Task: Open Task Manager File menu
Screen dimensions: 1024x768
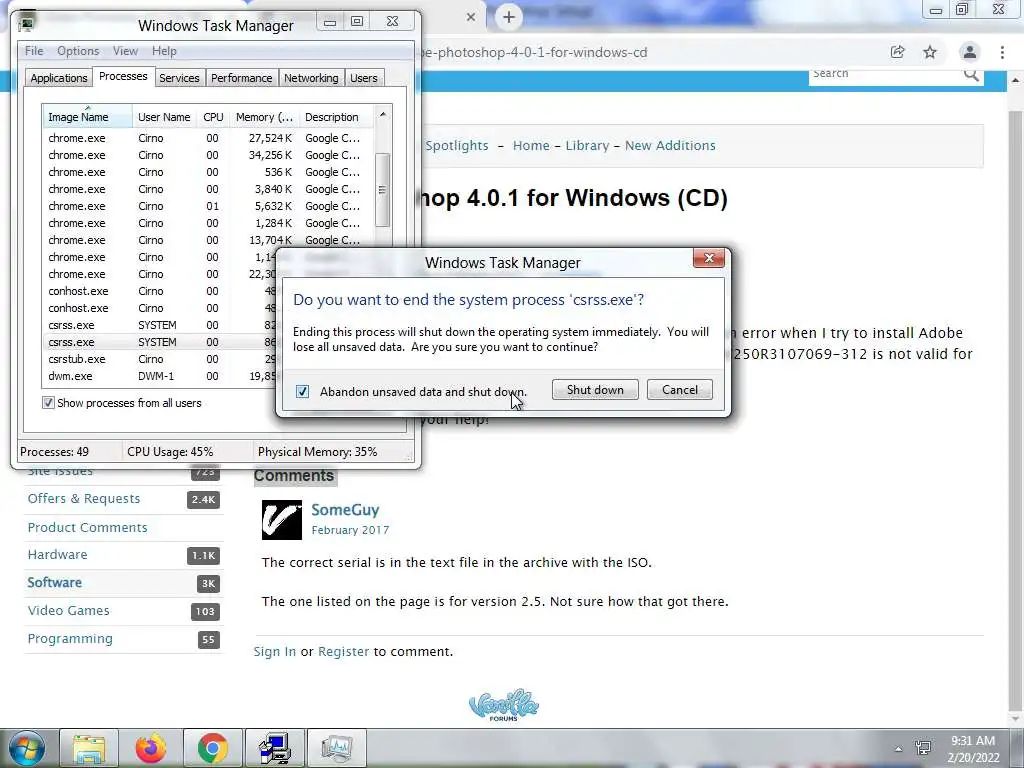Action: coord(34,51)
